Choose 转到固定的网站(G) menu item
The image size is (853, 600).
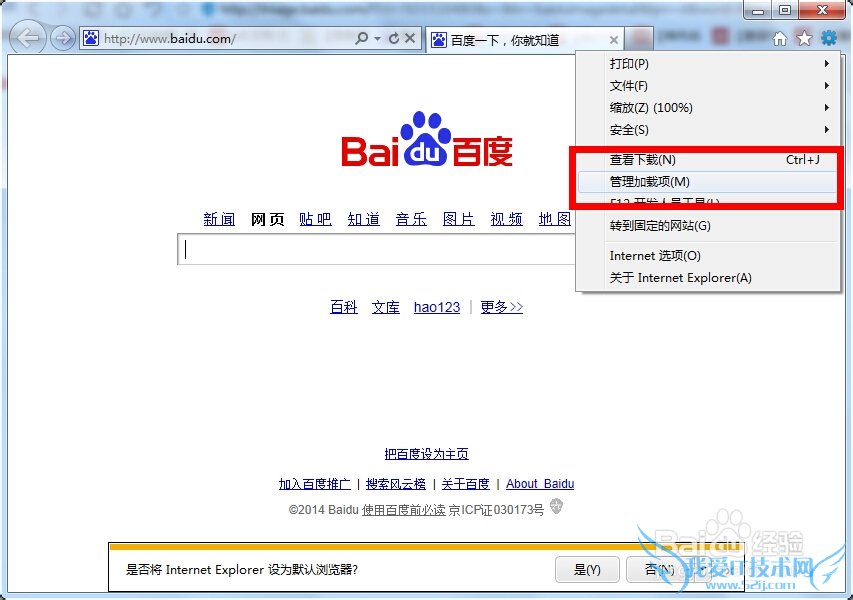(708, 226)
